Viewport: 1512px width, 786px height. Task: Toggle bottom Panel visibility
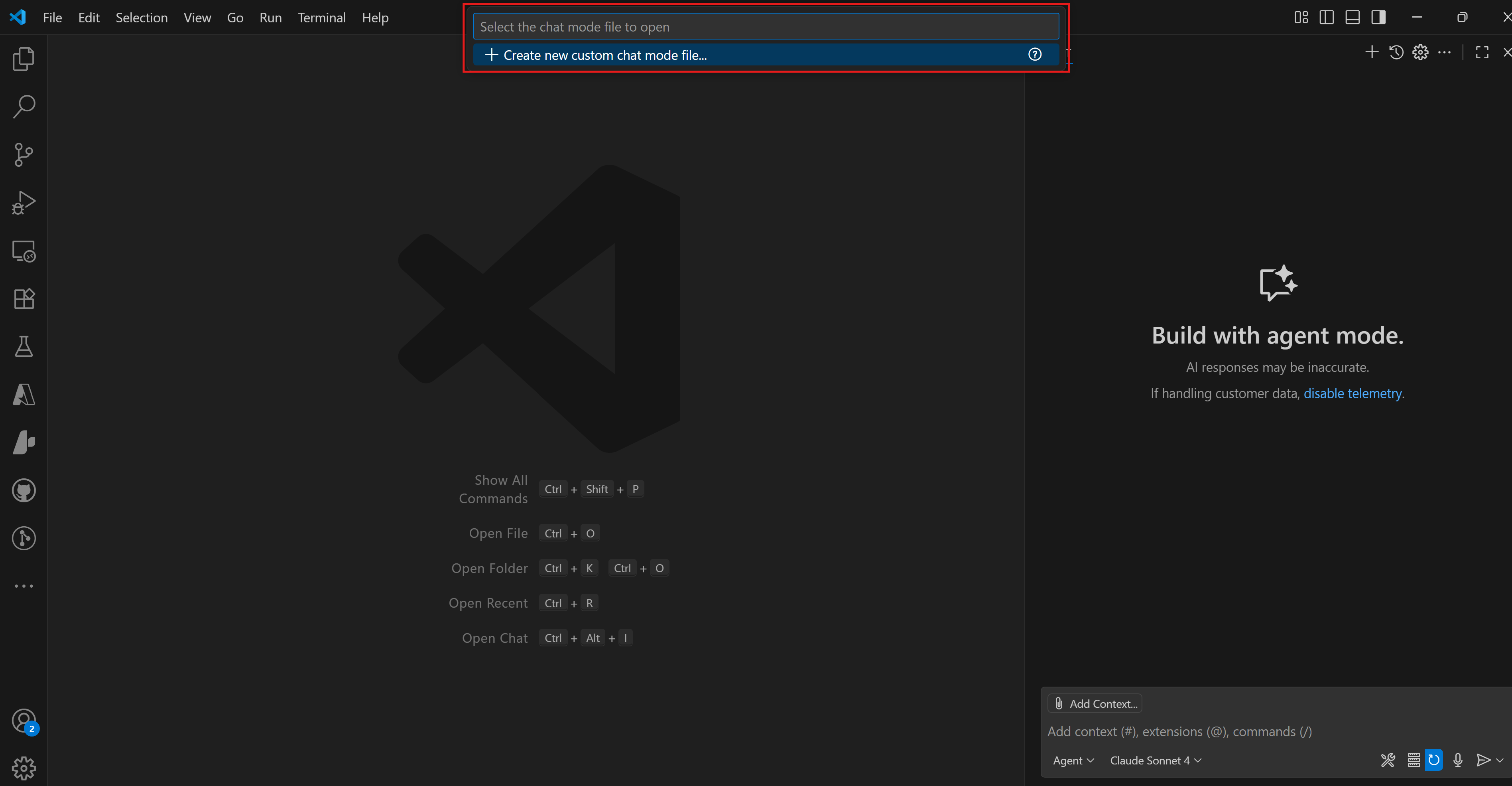pos(1353,17)
